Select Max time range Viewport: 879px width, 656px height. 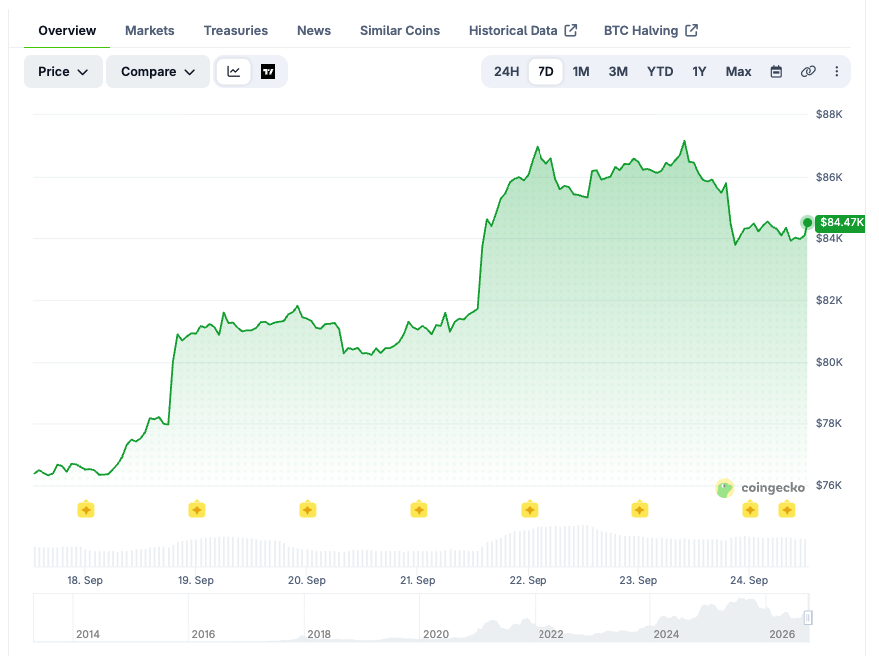tap(738, 72)
